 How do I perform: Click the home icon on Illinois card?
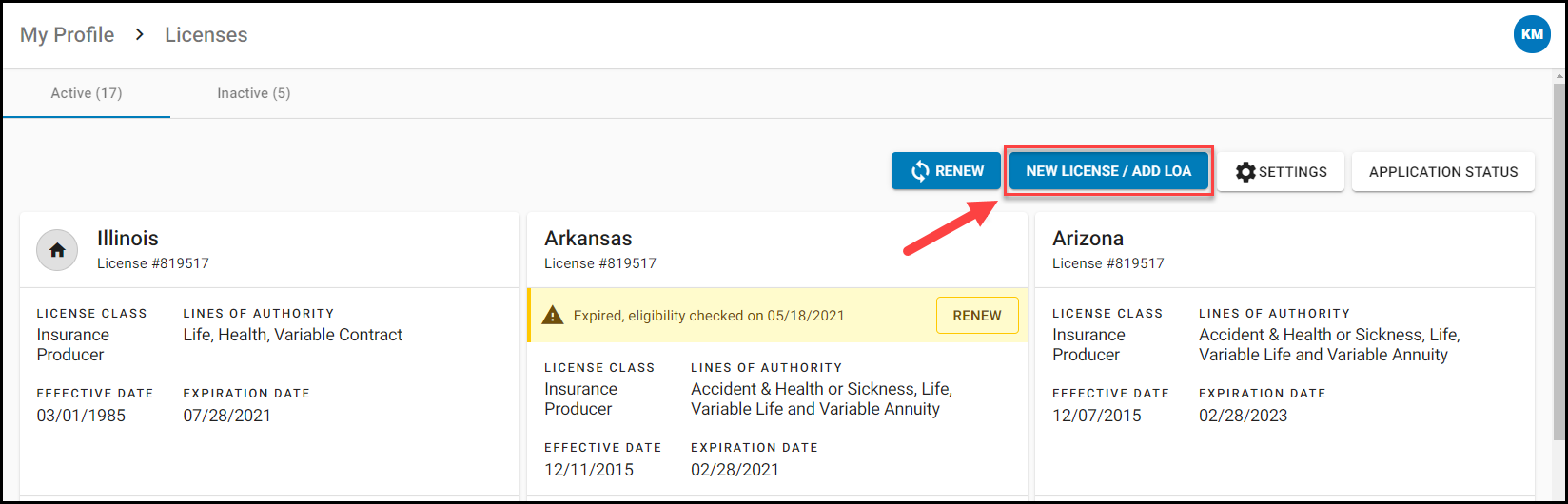click(57, 250)
